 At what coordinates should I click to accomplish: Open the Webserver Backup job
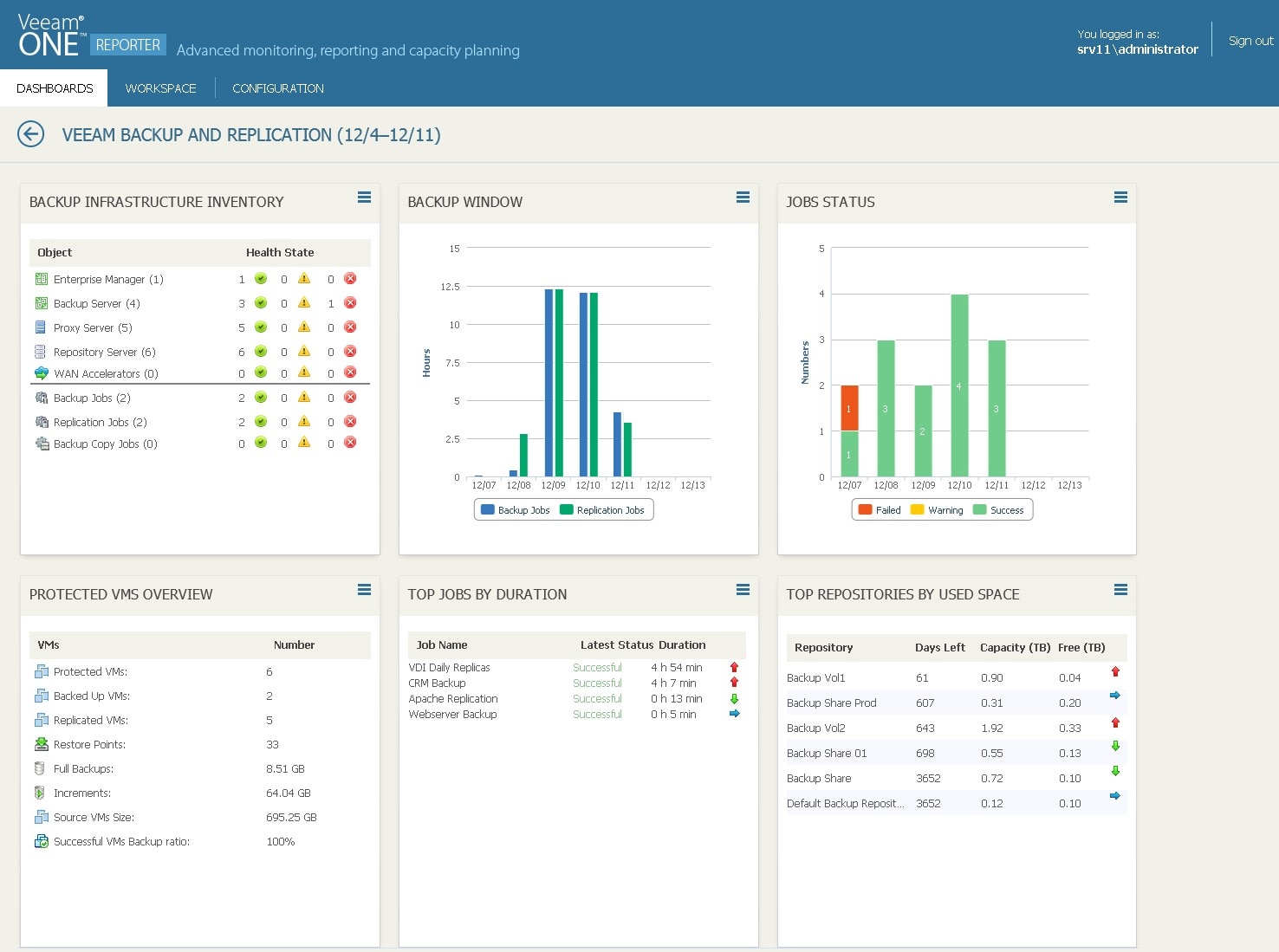452,715
